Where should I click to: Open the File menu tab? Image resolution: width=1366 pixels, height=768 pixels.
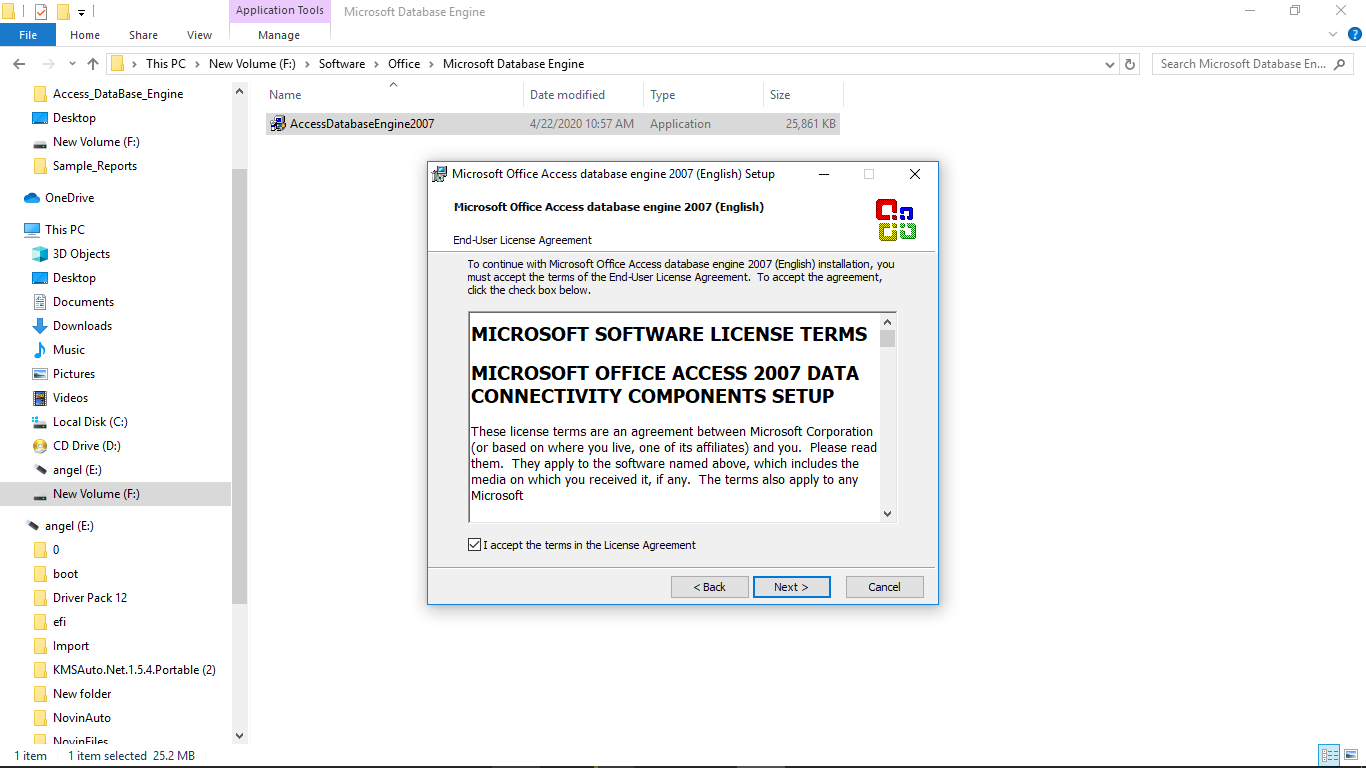(x=28, y=35)
